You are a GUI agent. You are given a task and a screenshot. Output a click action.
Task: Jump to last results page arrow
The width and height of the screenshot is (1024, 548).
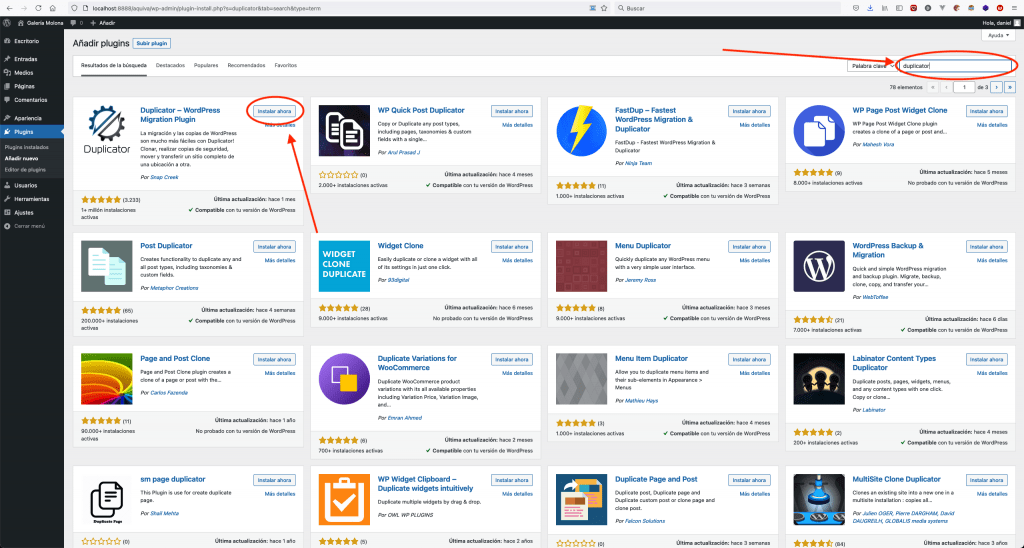[x=1010, y=86]
